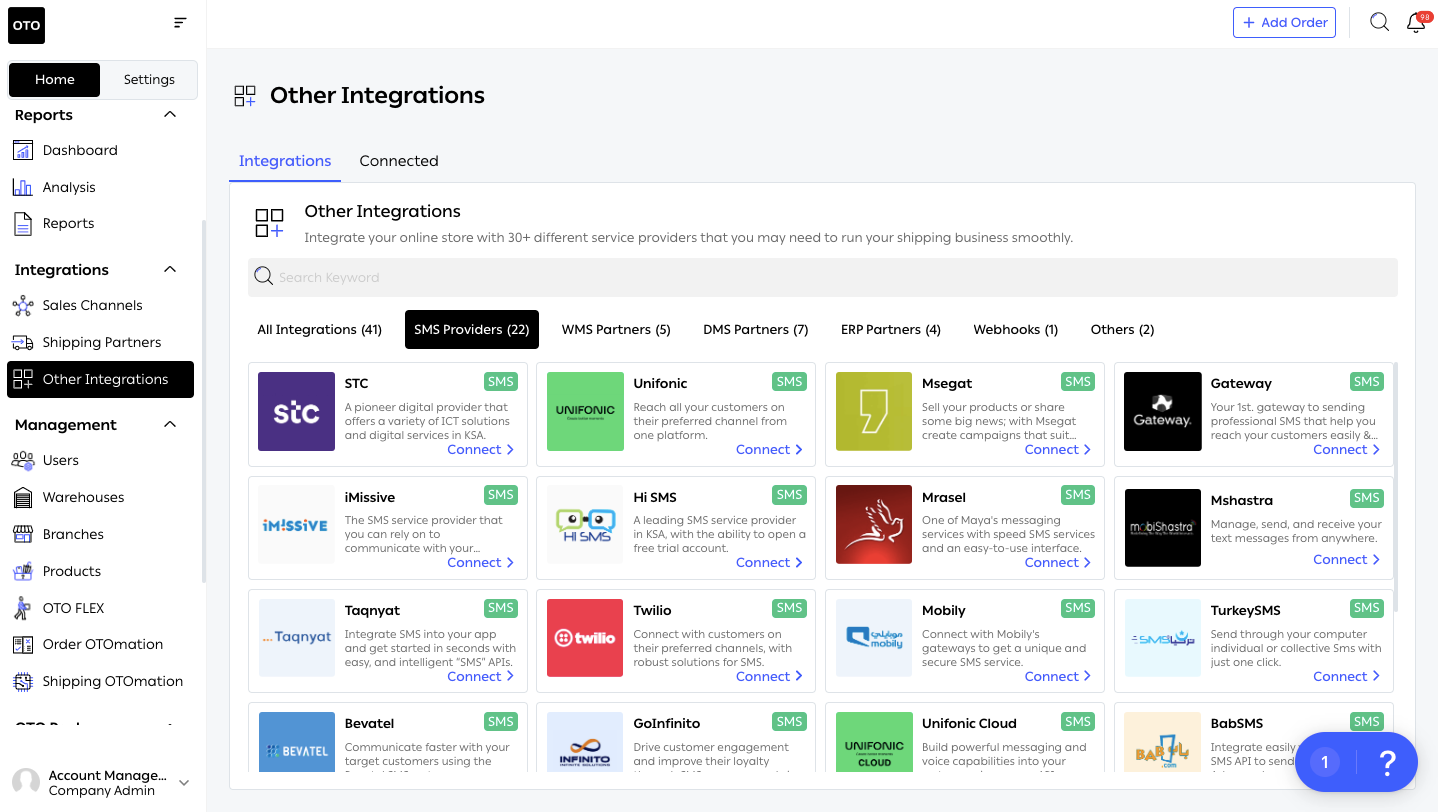
Task: Connect the Msegat integration
Action: point(1058,450)
